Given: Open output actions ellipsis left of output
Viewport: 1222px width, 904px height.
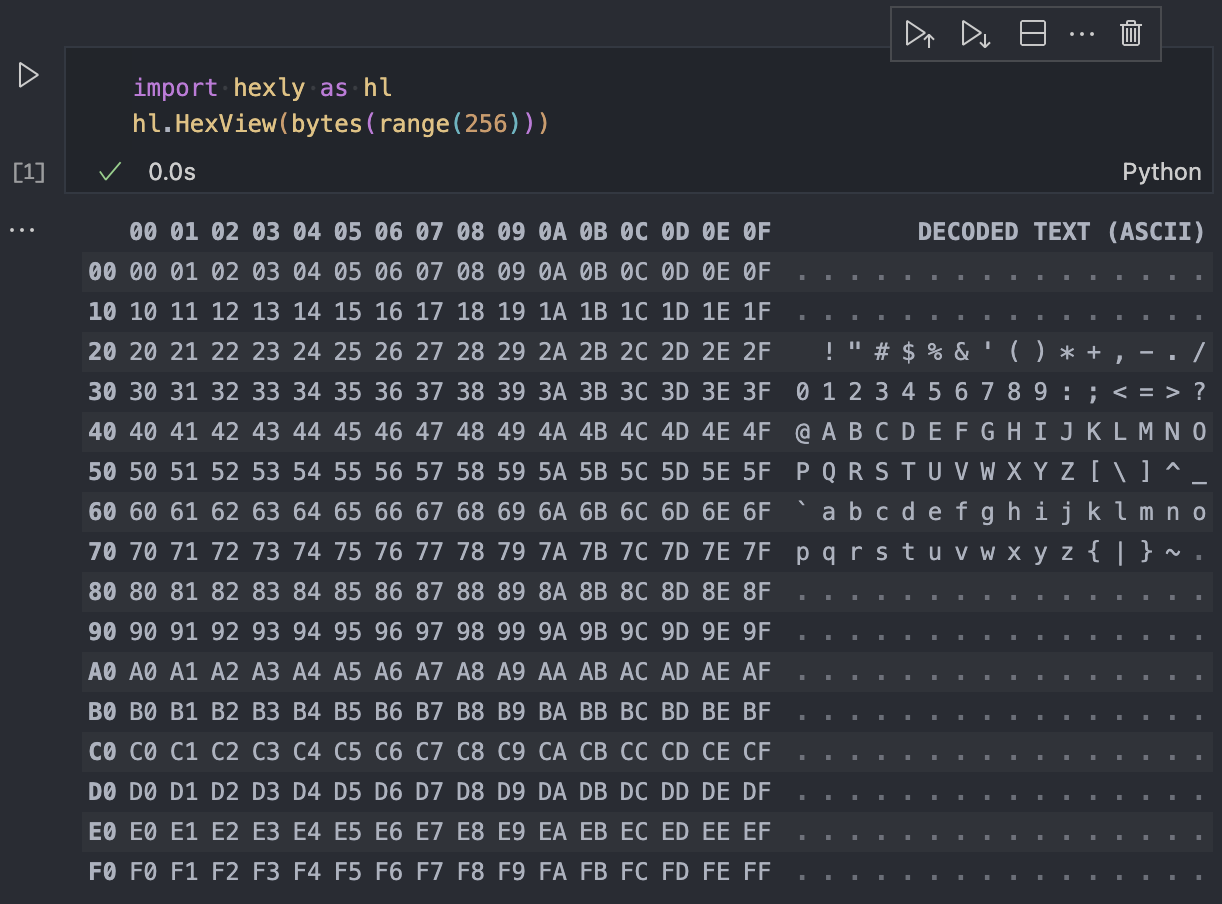Looking at the screenshot, I should [22, 231].
